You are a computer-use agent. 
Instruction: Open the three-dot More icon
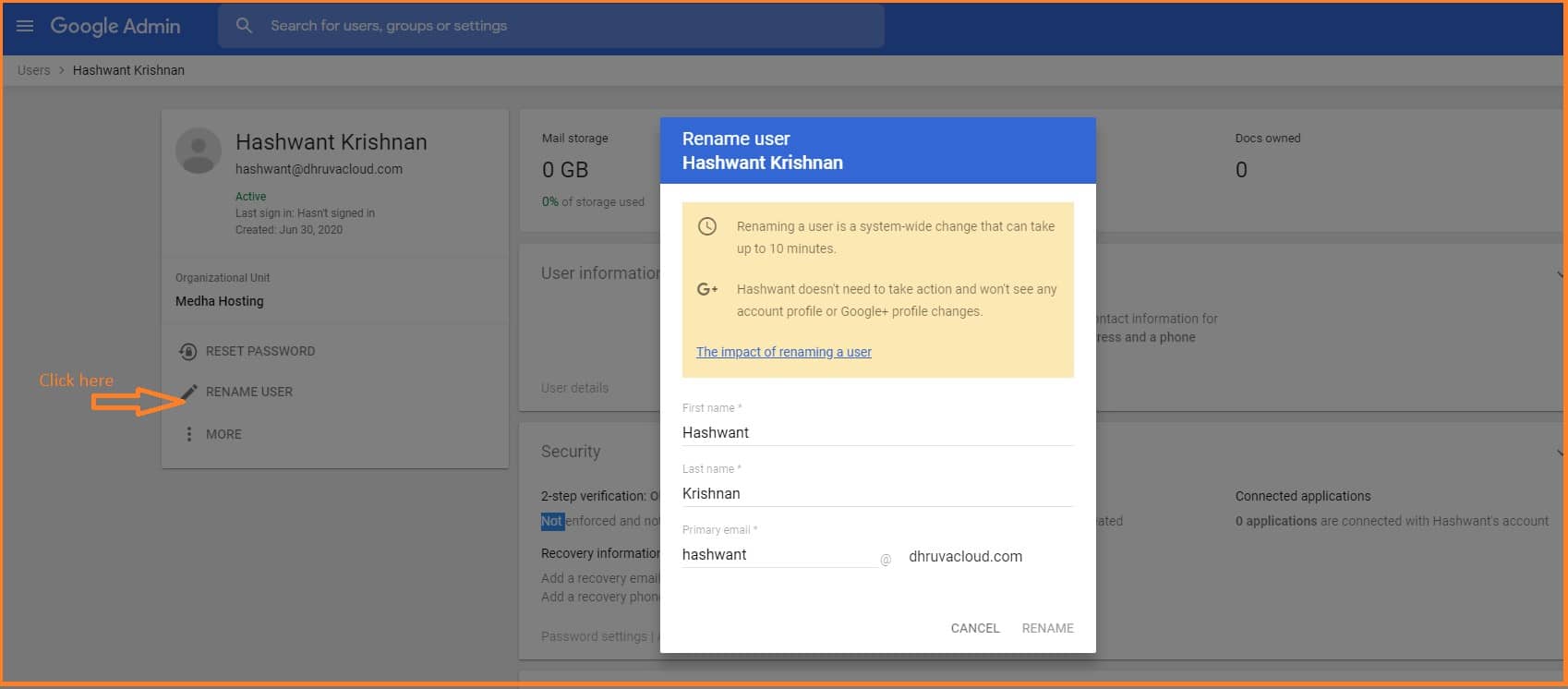coord(189,434)
